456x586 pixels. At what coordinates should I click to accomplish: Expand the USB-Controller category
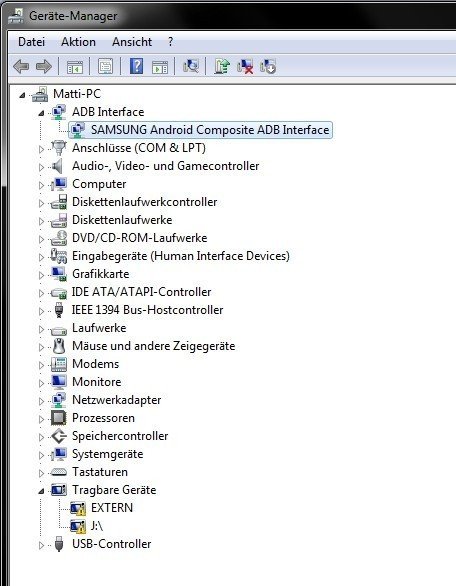coord(41,545)
